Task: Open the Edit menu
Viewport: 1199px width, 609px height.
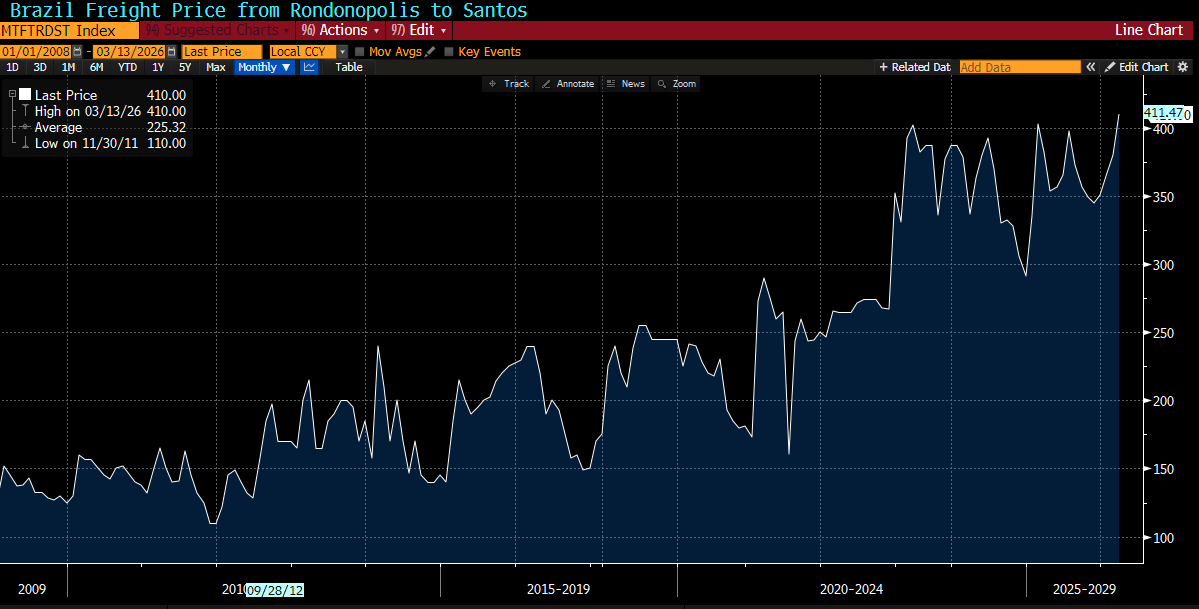Action: point(419,30)
